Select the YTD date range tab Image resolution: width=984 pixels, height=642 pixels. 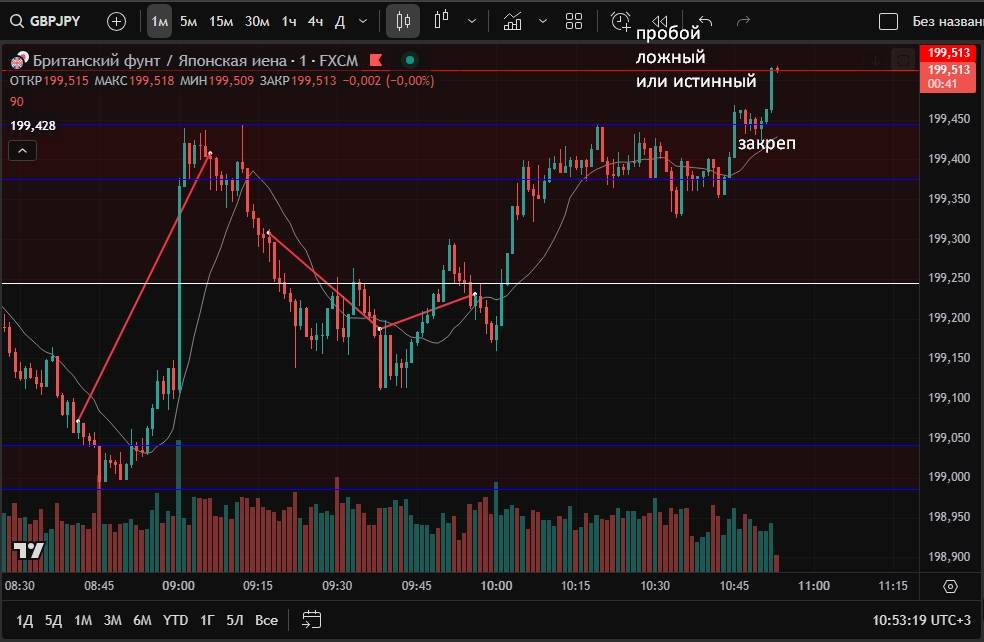(x=176, y=620)
